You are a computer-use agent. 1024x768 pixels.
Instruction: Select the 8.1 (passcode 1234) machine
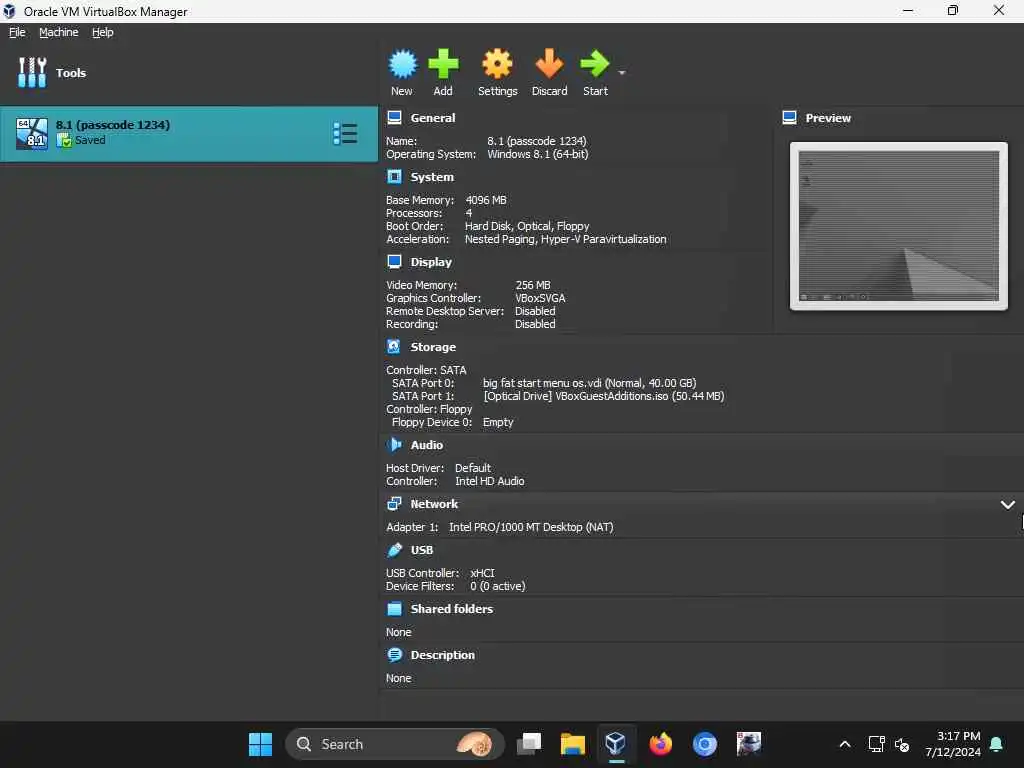[x=189, y=133]
